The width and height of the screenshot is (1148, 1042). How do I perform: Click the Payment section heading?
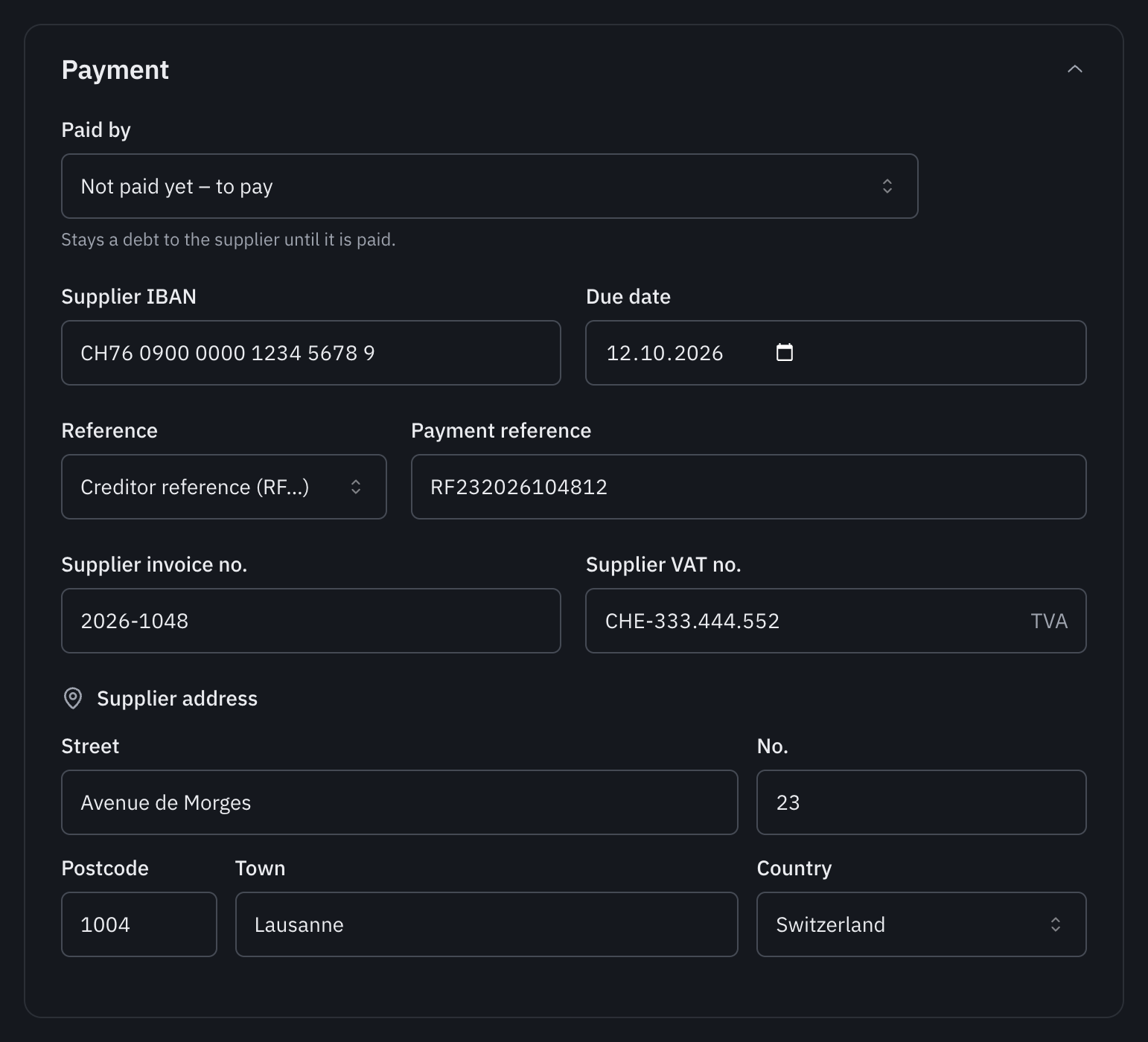click(115, 70)
